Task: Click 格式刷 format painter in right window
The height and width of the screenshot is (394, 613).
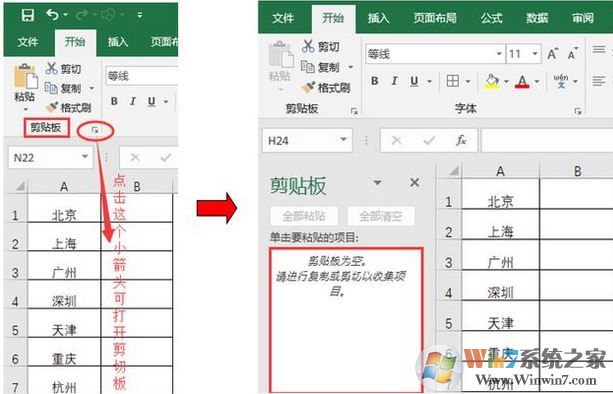Action: coord(326,88)
